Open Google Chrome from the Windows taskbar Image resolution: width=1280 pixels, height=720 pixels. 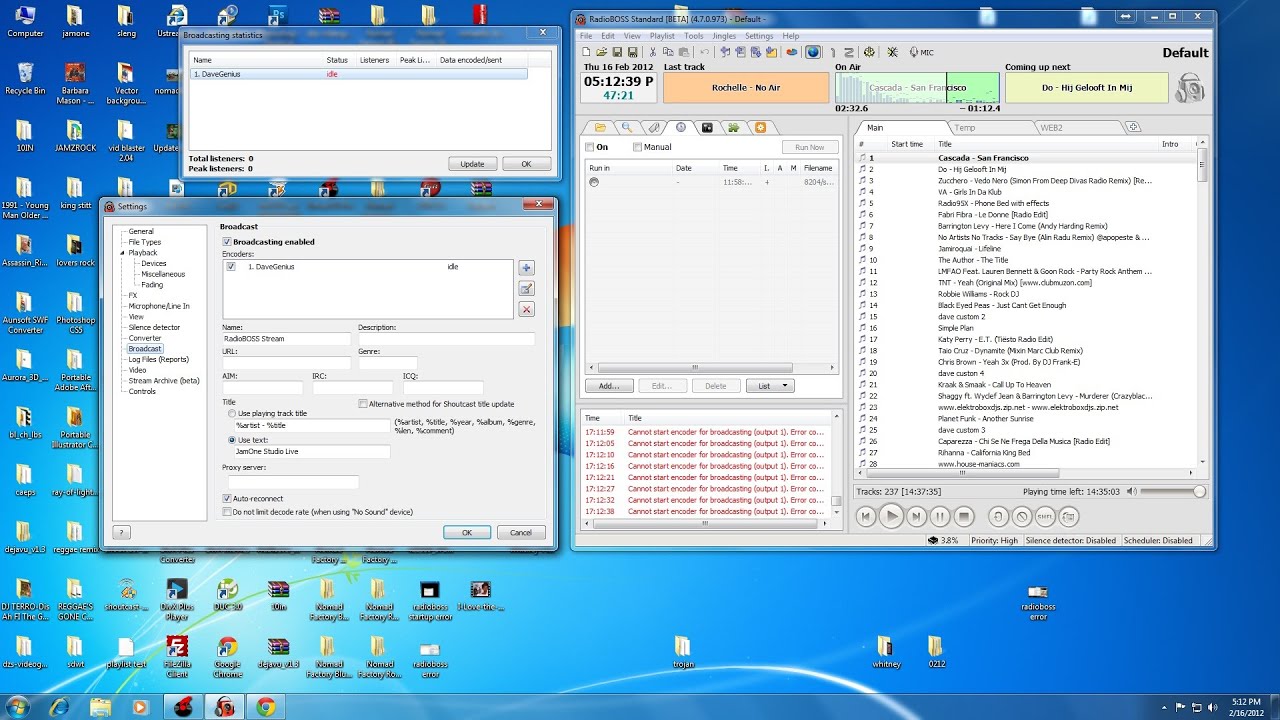coord(266,706)
